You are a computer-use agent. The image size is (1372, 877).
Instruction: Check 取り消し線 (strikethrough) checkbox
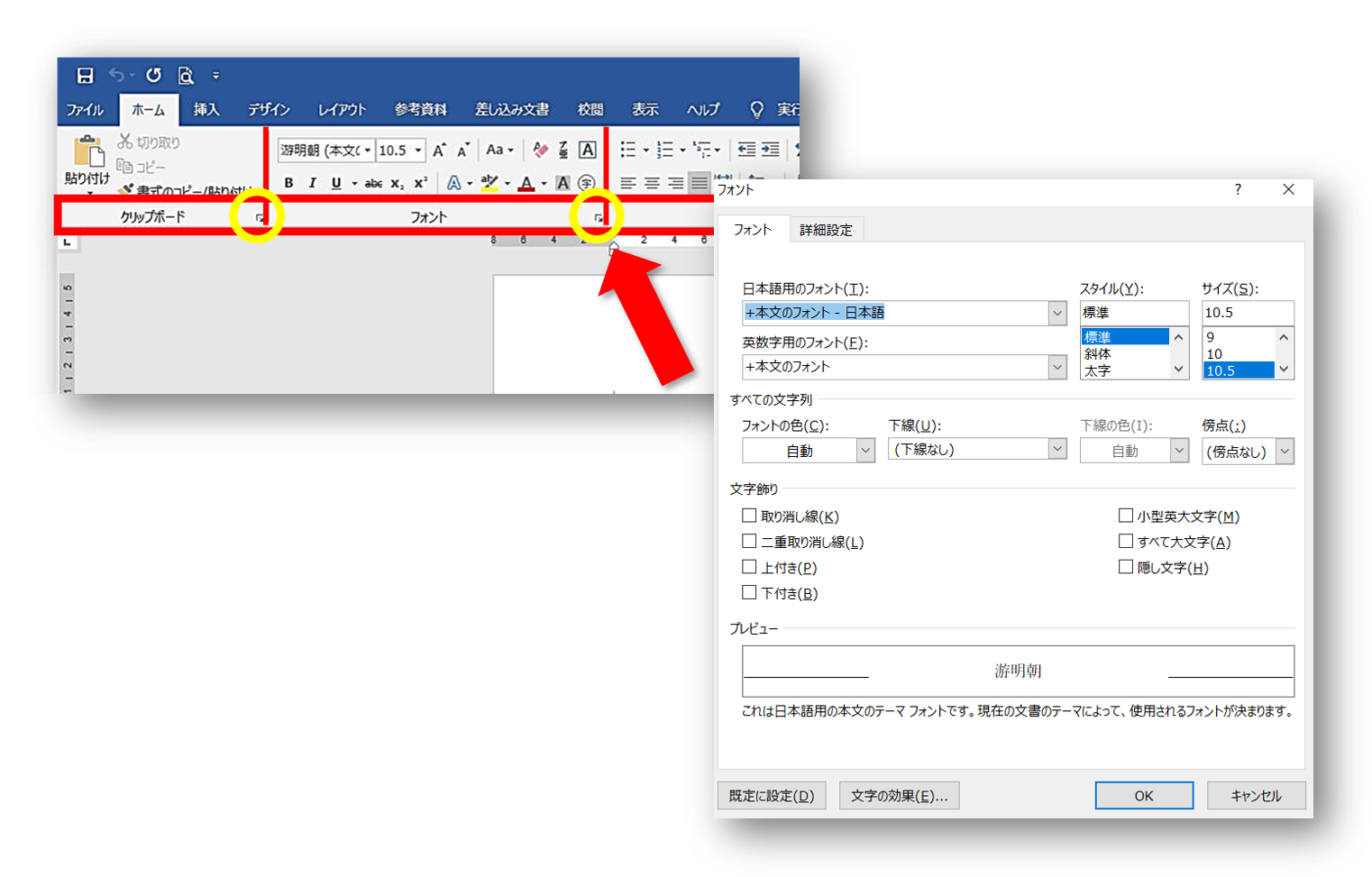(749, 516)
